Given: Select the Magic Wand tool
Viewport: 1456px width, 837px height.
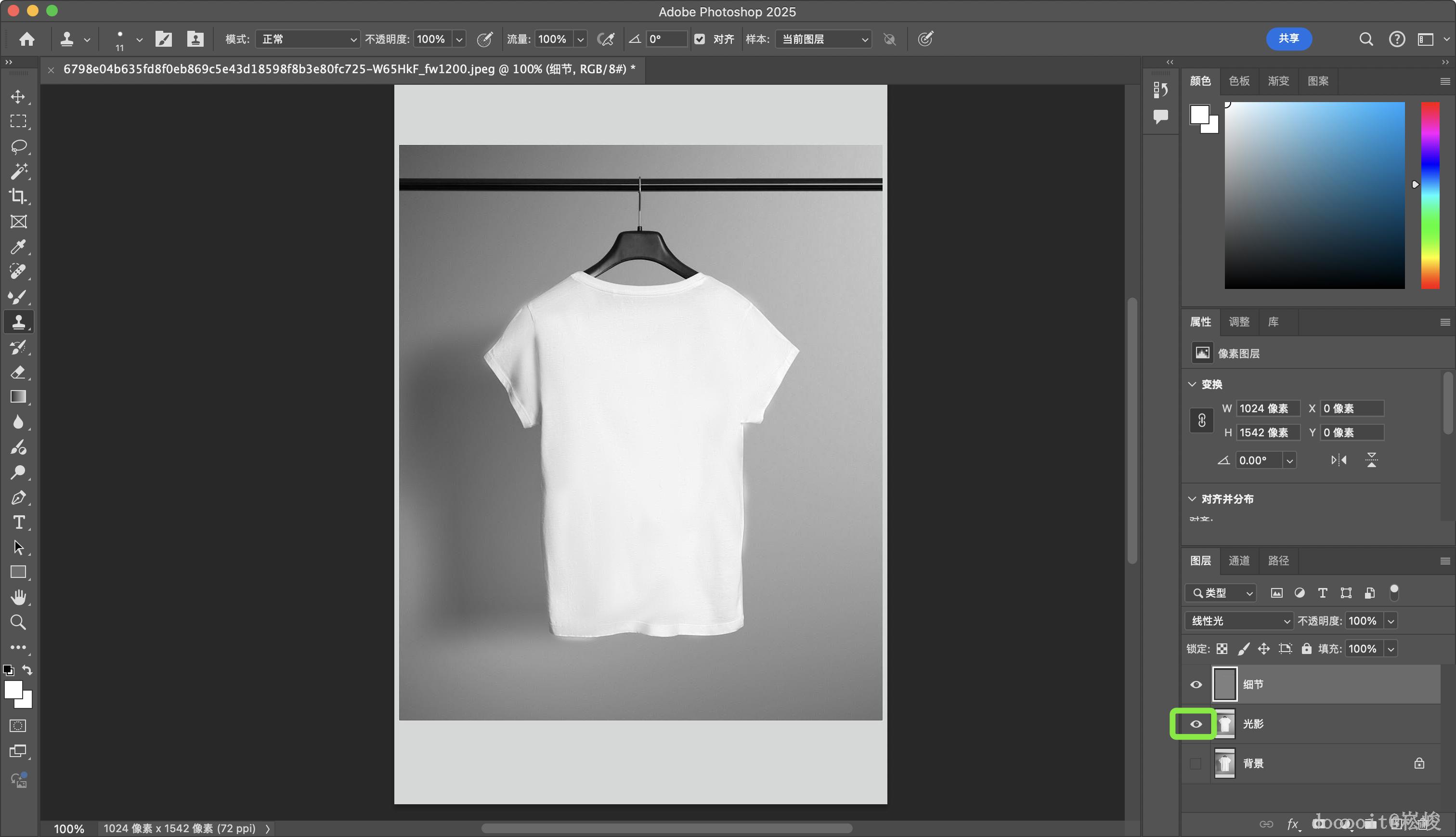Looking at the screenshot, I should tap(18, 171).
